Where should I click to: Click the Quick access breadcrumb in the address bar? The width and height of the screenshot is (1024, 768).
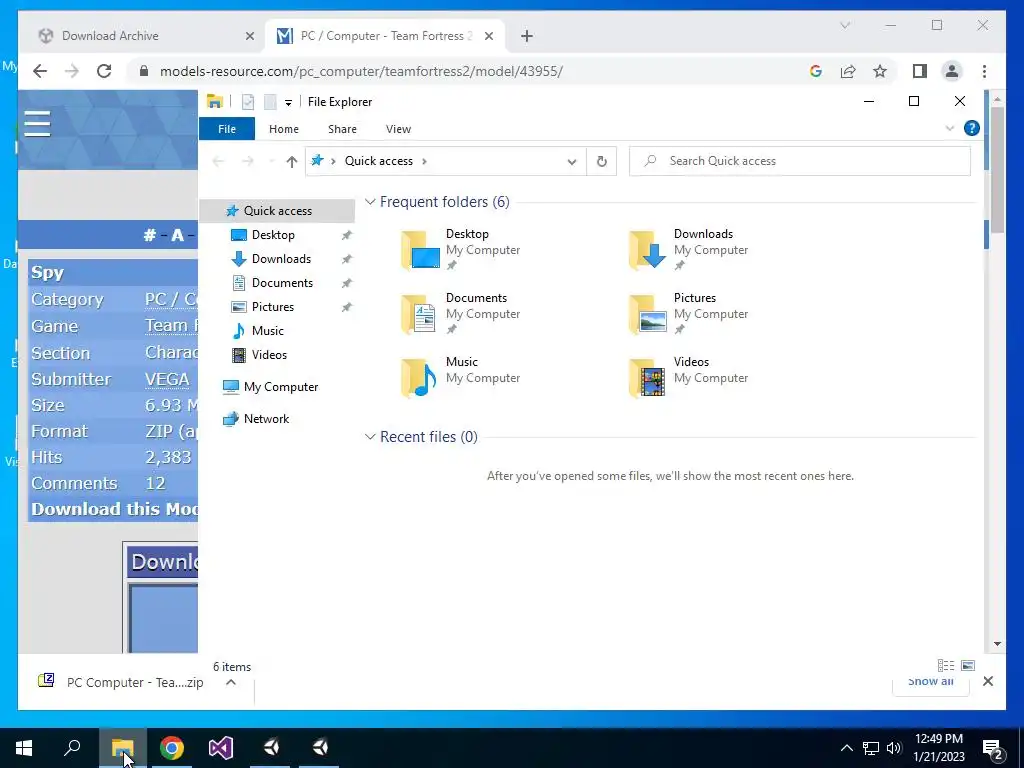point(379,161)
